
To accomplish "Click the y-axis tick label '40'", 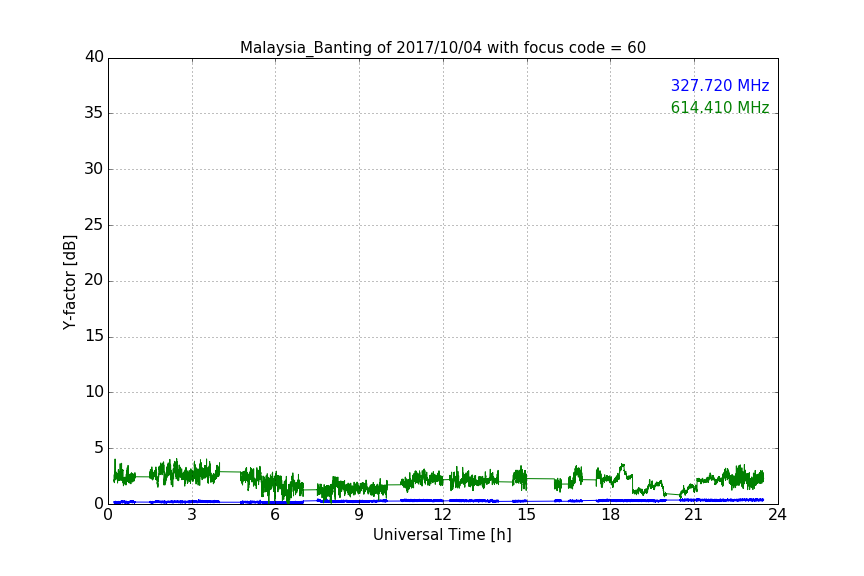I will coord(94,57).
